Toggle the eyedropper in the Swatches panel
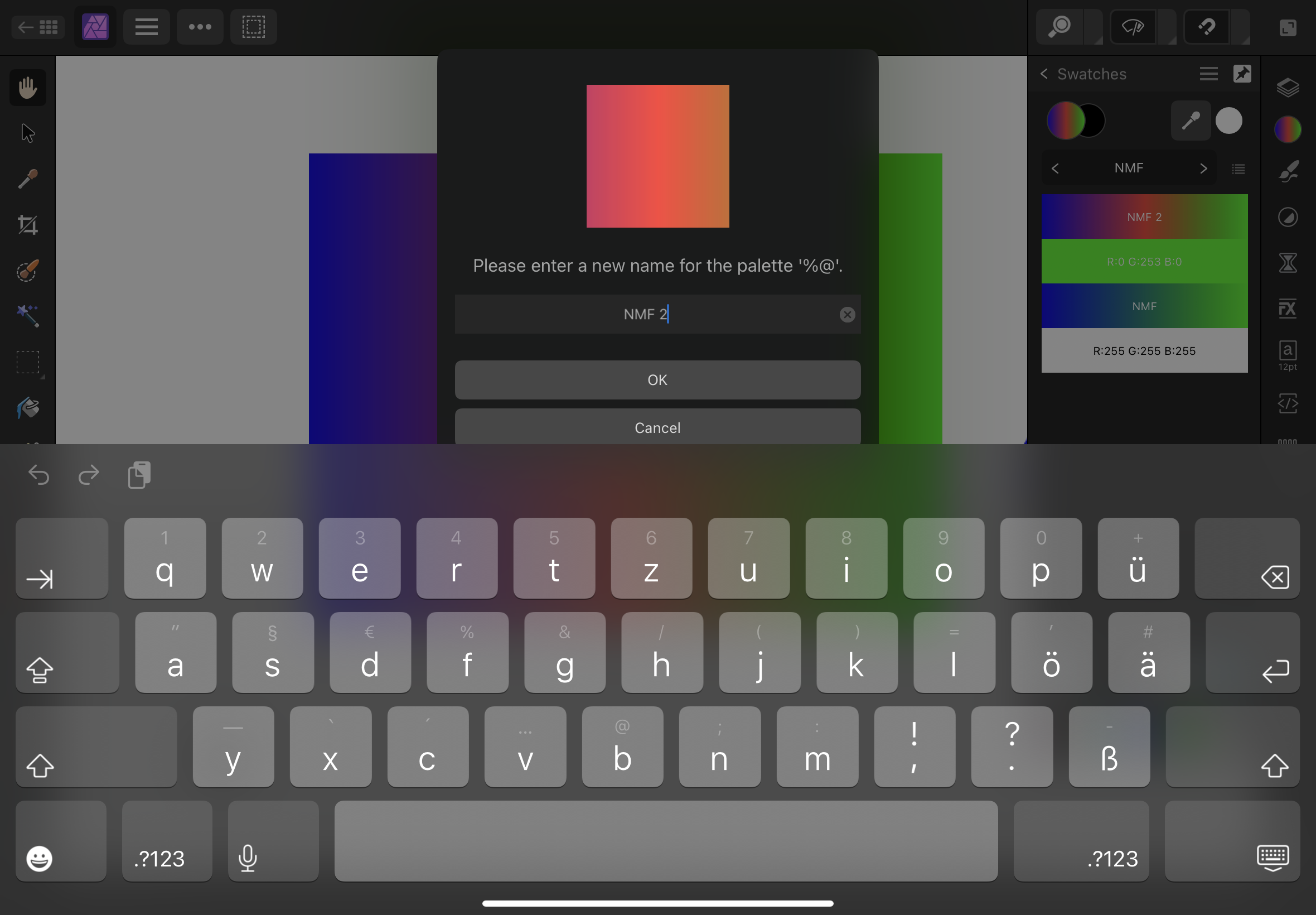Image resolution: width=1316 pixels, height=915 pixels. (1191, 121)
